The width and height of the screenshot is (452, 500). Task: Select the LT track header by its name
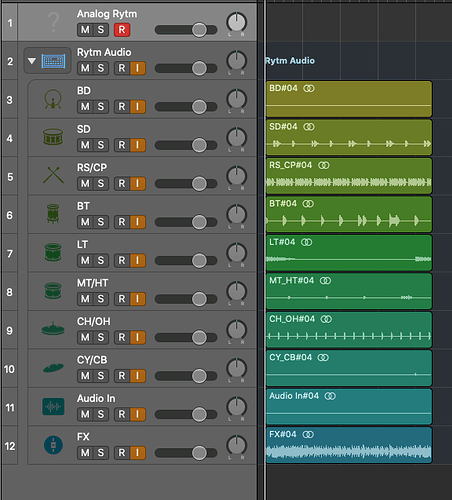coord(83,244)
